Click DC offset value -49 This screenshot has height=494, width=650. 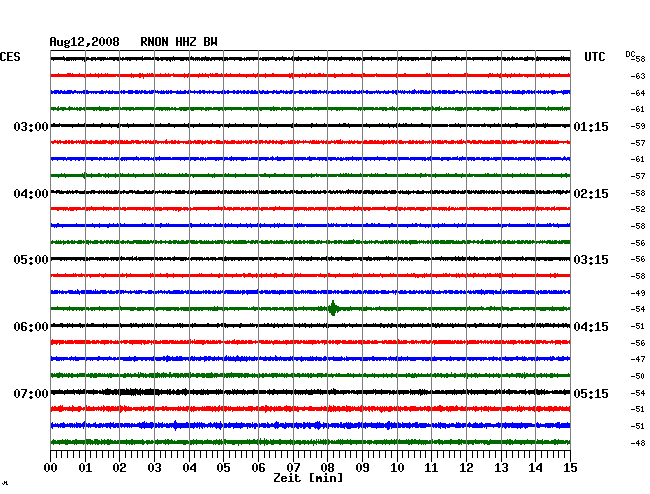click(638, 293)
